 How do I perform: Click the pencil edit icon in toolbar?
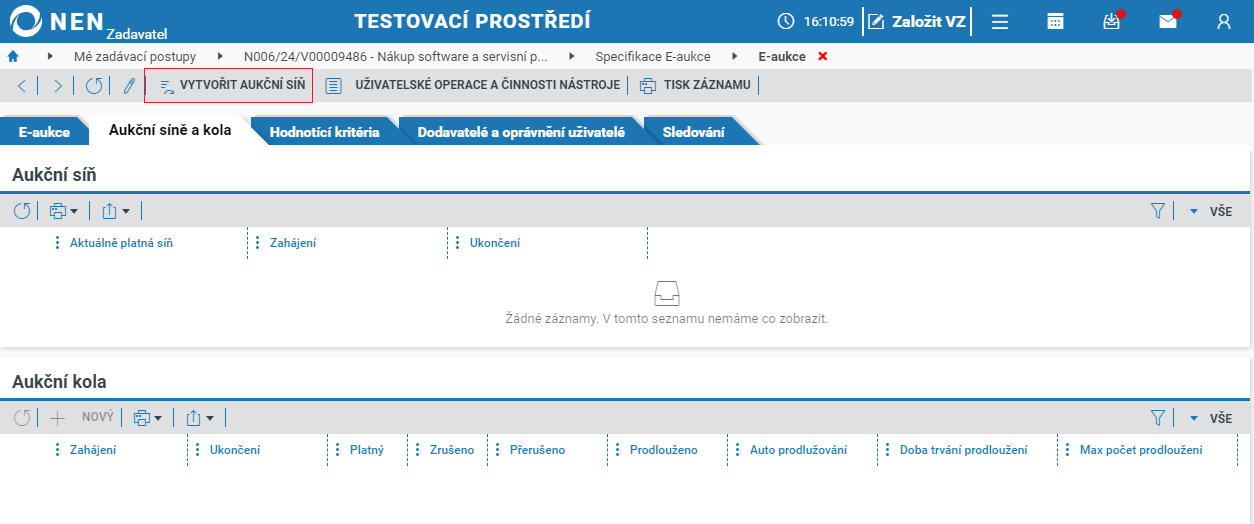[129, 85]
